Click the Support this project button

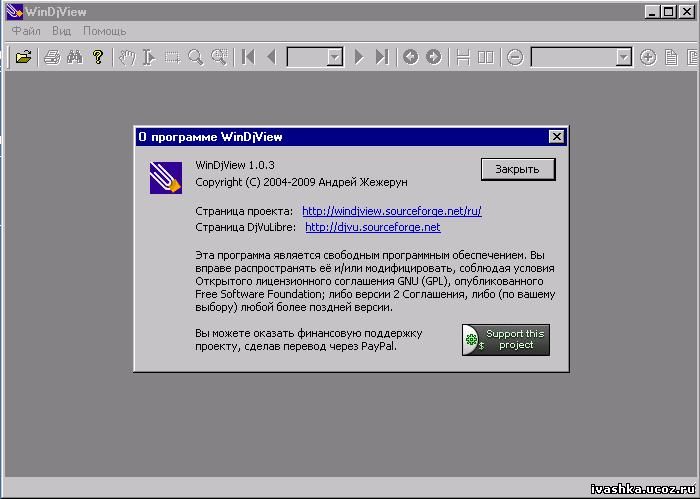click(506, 340)
